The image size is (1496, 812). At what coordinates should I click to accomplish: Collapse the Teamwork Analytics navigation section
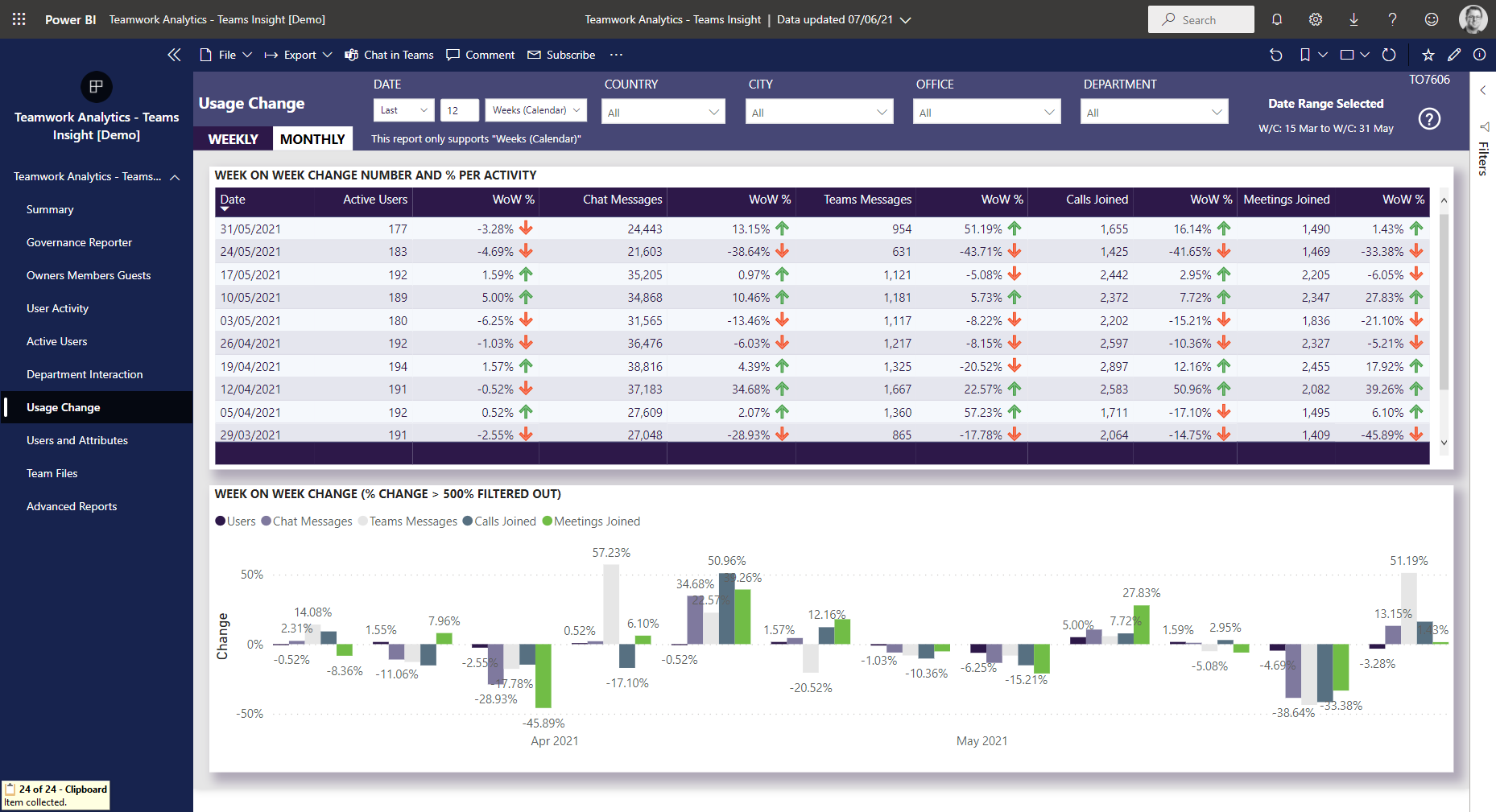tap(175, 177)
